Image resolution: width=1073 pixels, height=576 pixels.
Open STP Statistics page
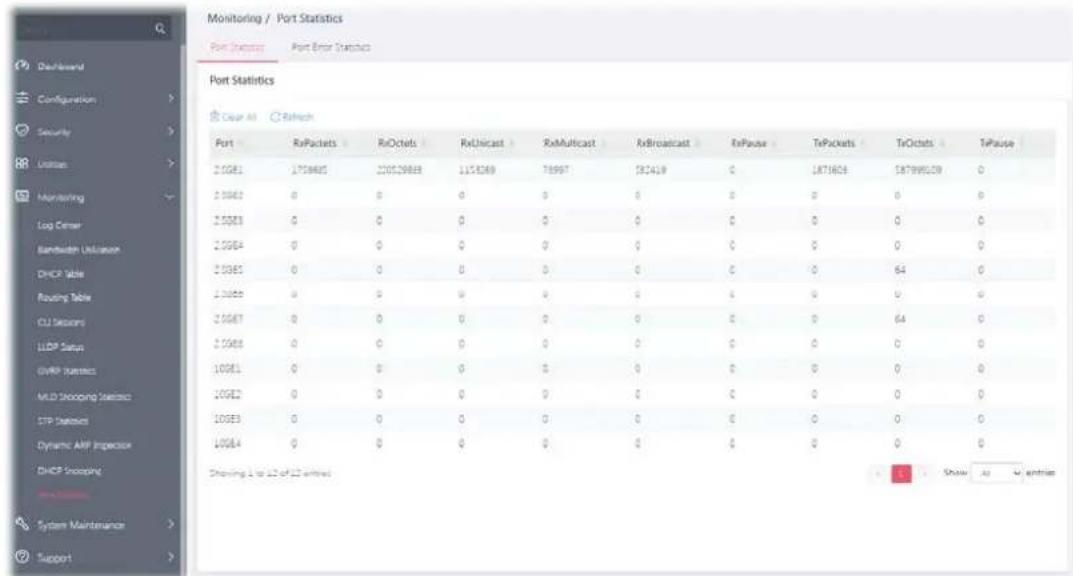click(x=62, y=421)
